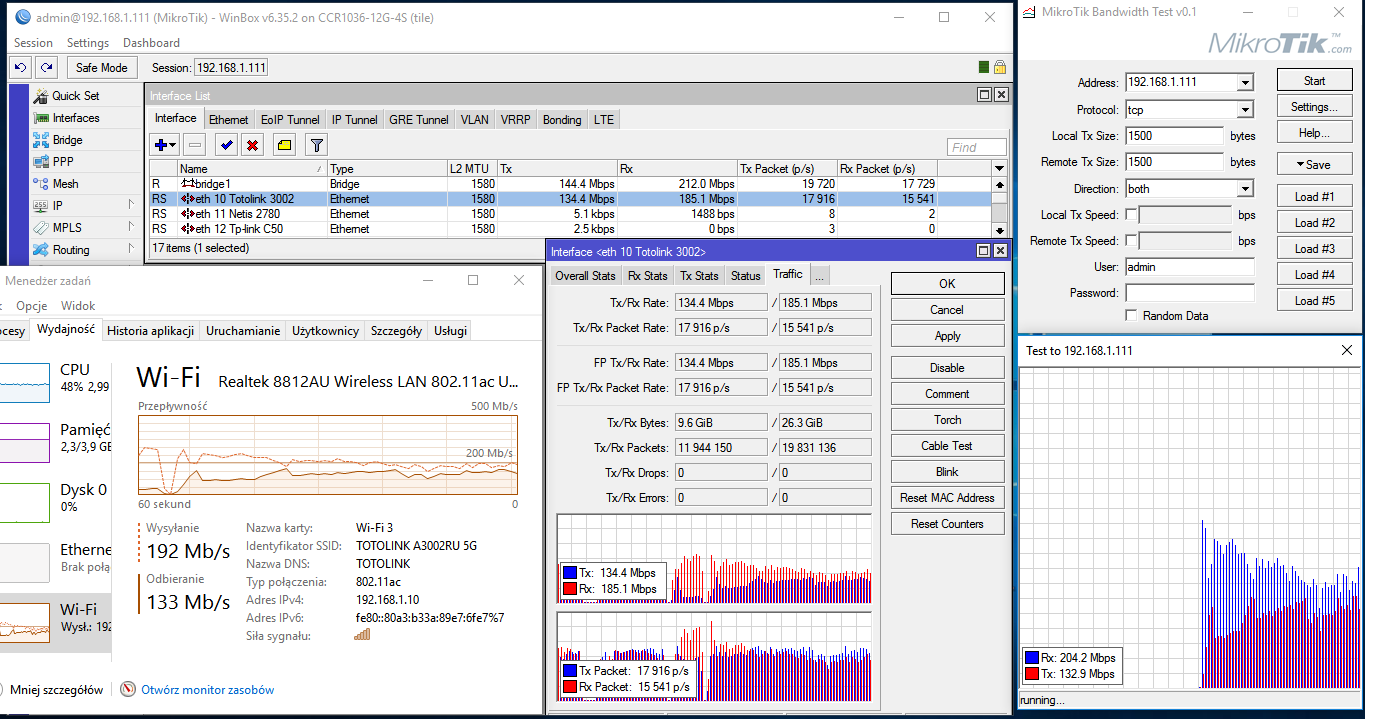Viewport: 1374px width, 728px height.
Task: Click the Start button in Bandwidth Test
Action: tap(1314, 81)
